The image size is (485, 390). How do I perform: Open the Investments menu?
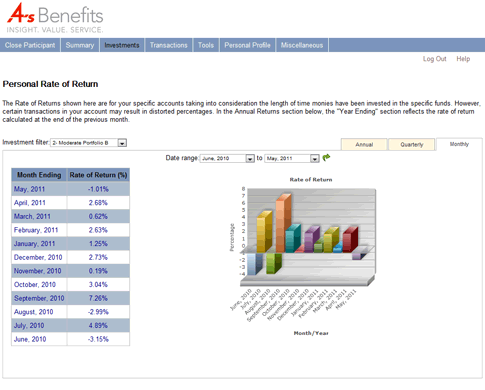122,45
